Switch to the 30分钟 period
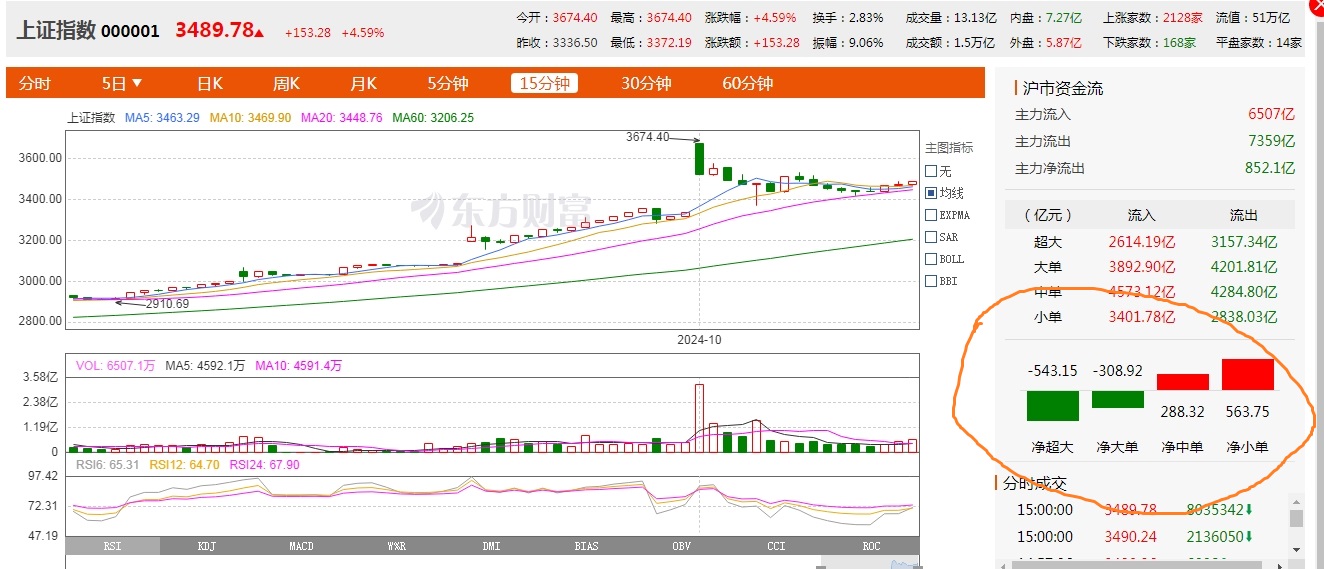 [646, 83]
